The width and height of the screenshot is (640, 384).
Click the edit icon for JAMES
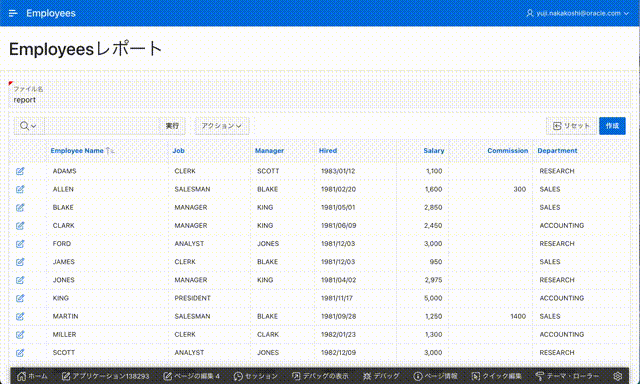20,262
